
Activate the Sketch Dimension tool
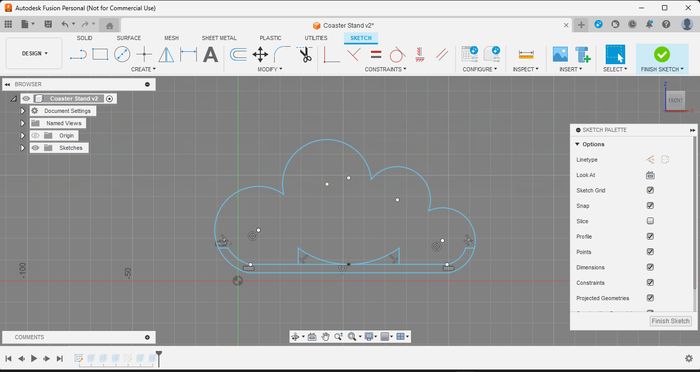point(188,54)
